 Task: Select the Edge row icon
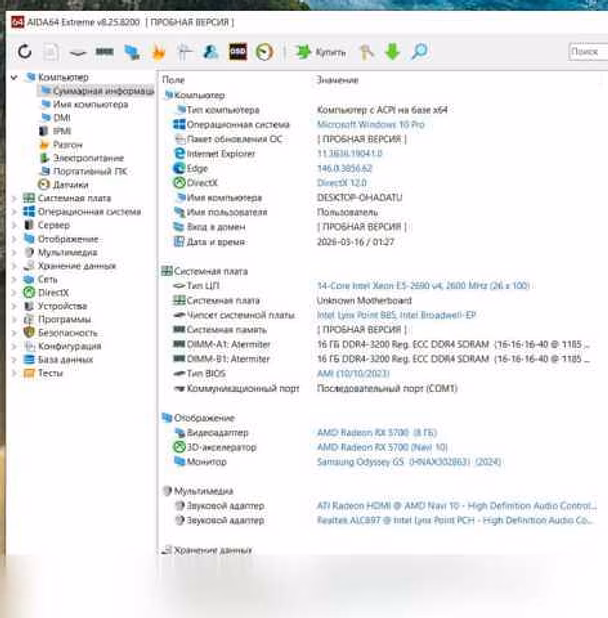point(179,168)
